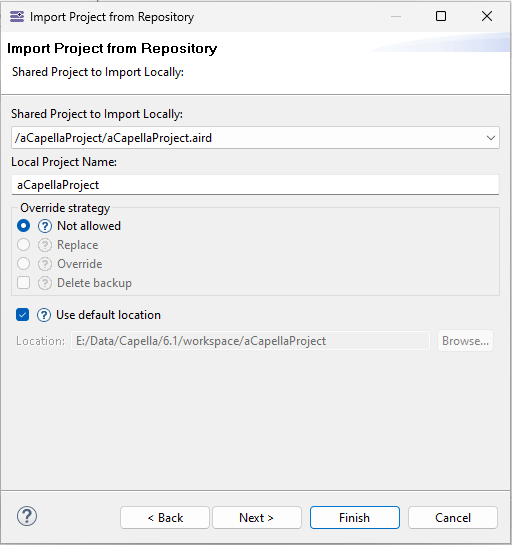
Task: Click the bold Import Project from Repository heading
Action: click(x=112, y=48)
